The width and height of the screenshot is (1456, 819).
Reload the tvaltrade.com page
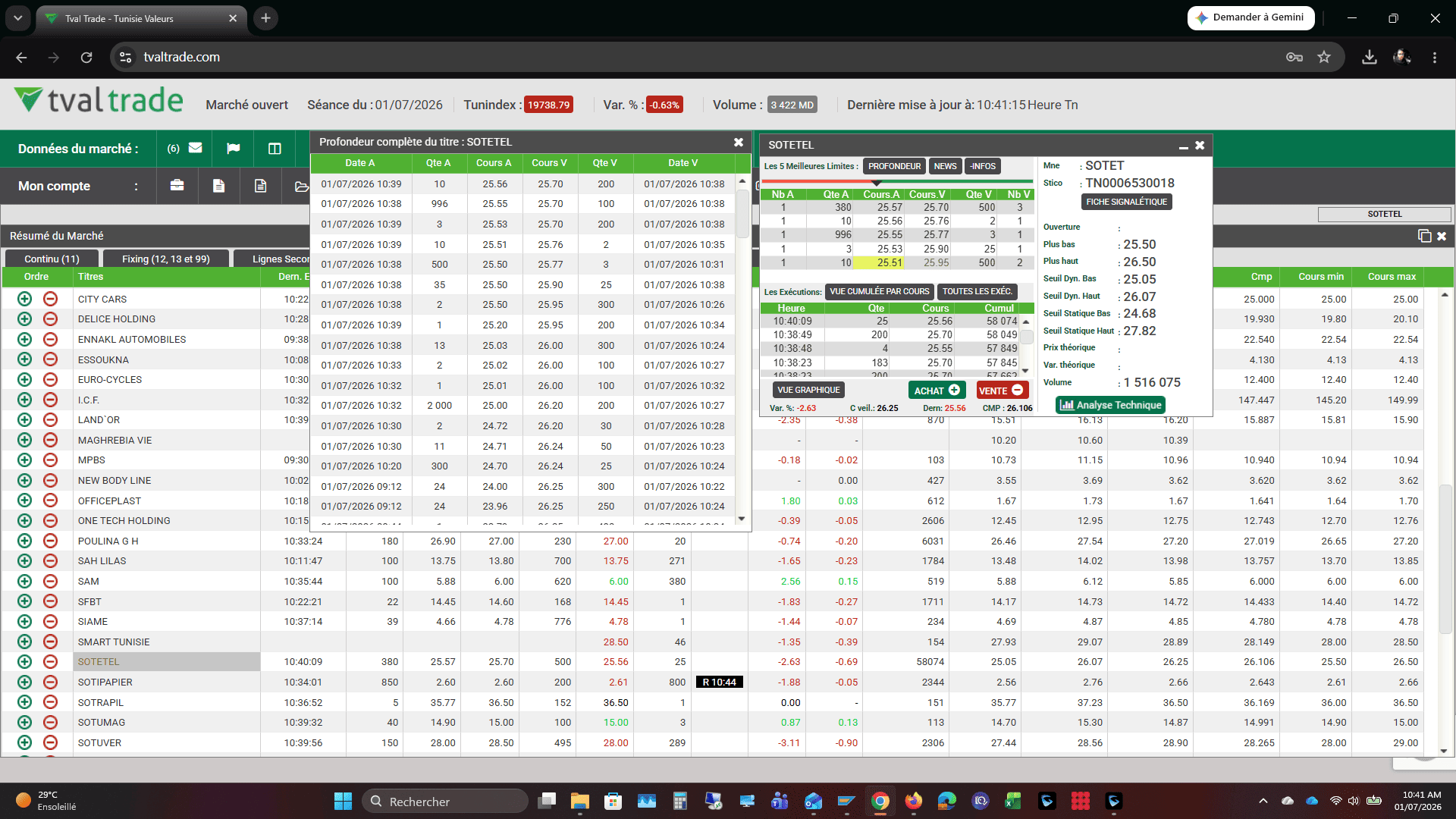click(x=86, y=57)
